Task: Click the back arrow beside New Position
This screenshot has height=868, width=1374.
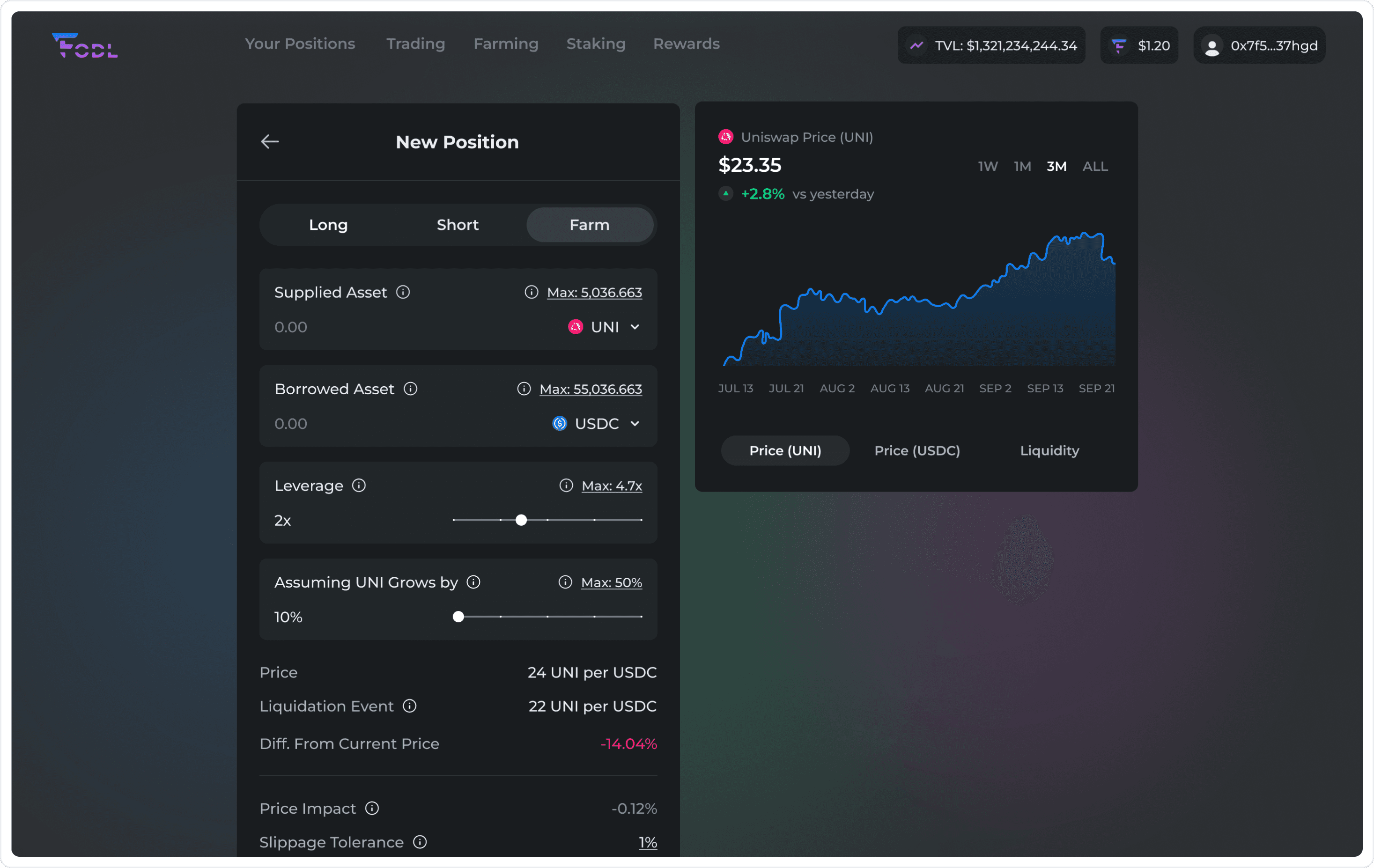Action: (270, 141)
